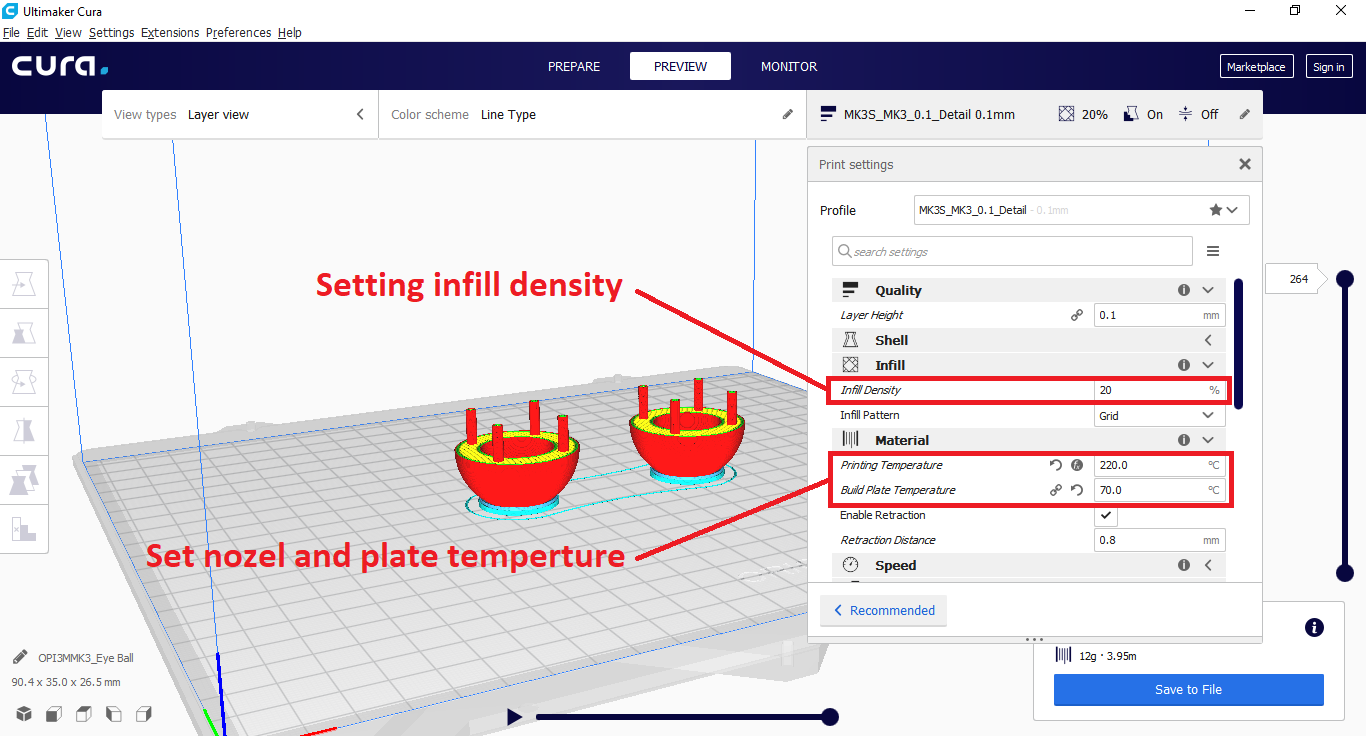Image resolution: width=1366 pixels, height=736 pixels.
Task: Open the print info icon above Save to File
Action: click(x=1315, y=628)
